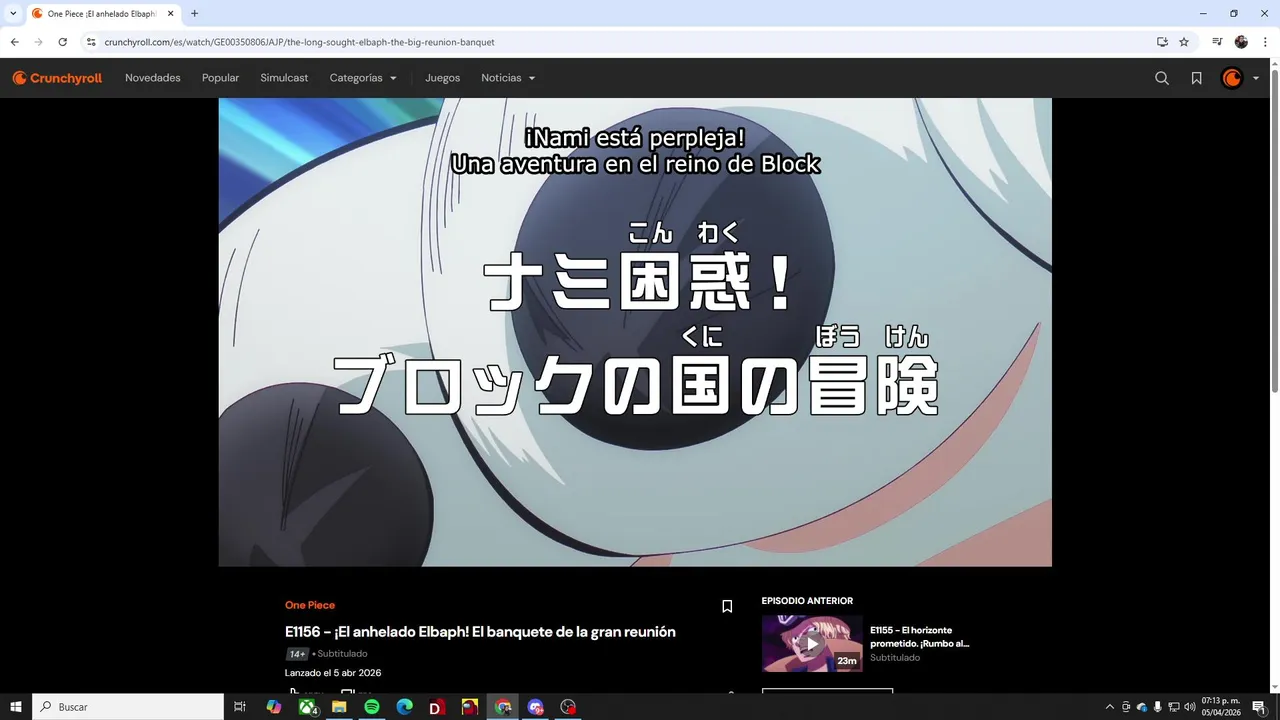This screenshot has height=720, width=1280.
Task: Open Chrome profile avatar
Action: 1241,42
